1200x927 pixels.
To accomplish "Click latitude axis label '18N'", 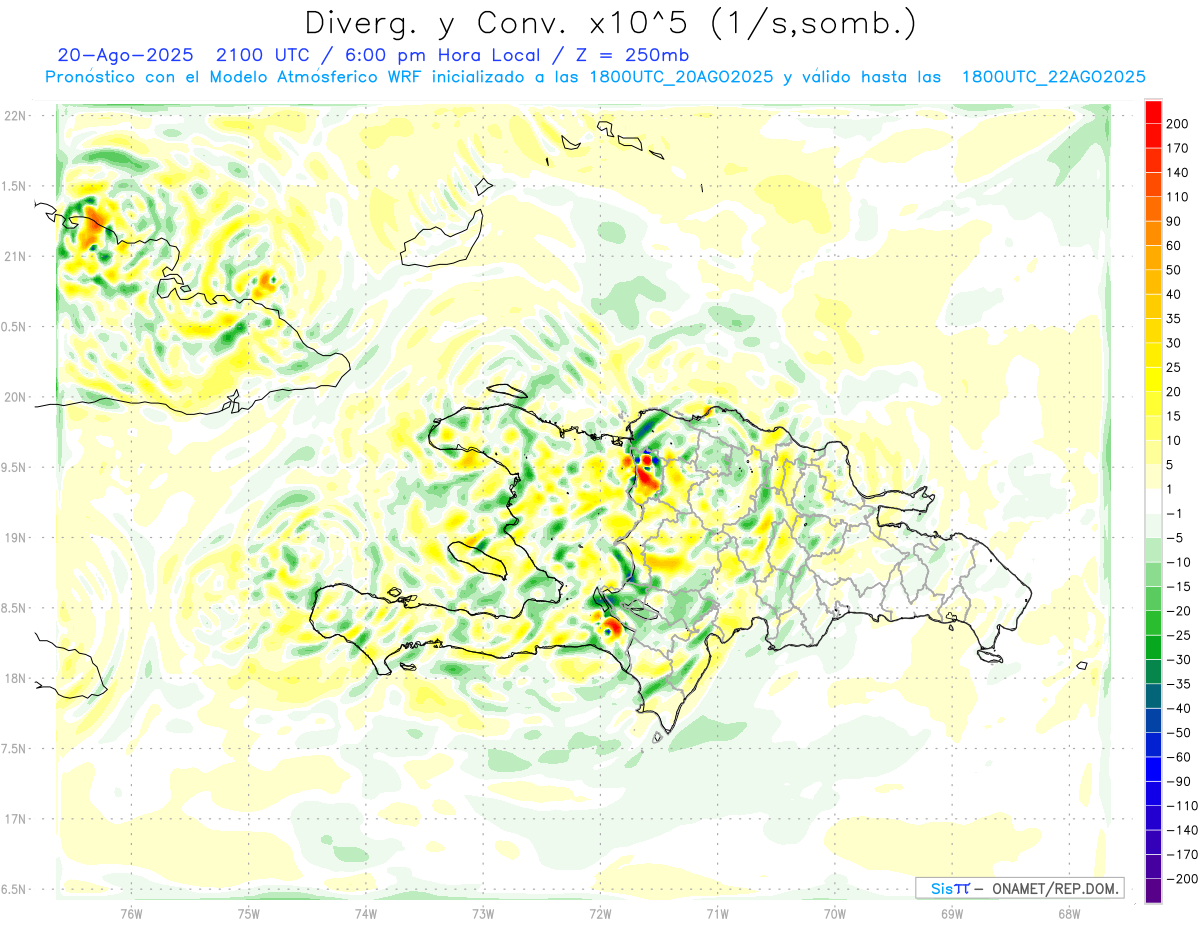I will click(15, 678).
